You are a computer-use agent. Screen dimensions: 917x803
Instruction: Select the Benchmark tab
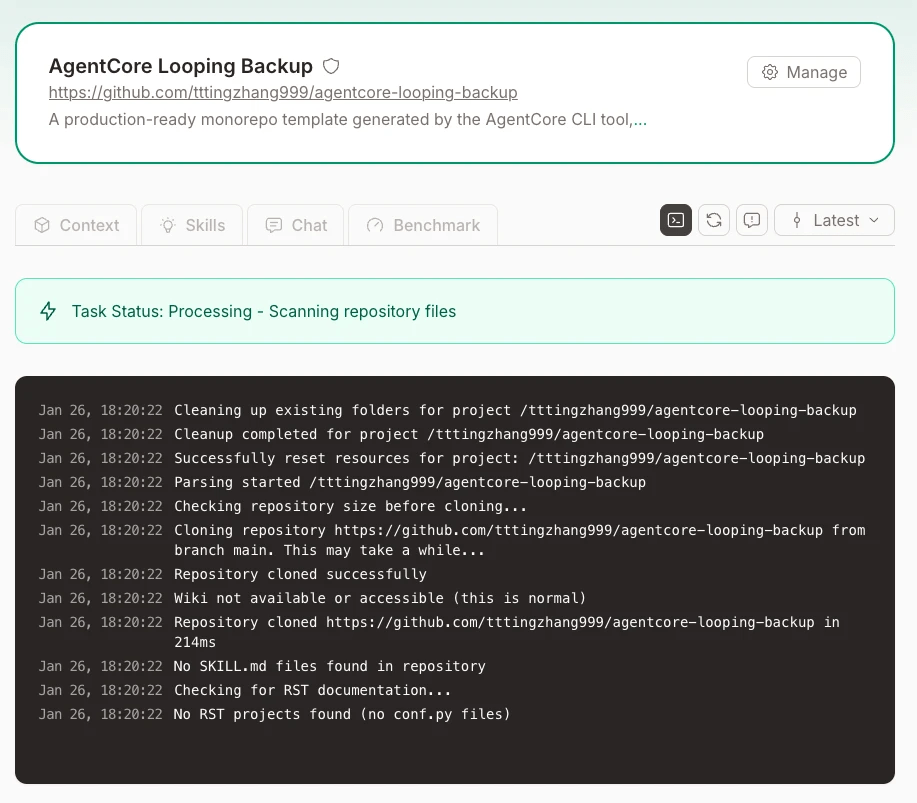pos(423,225)
